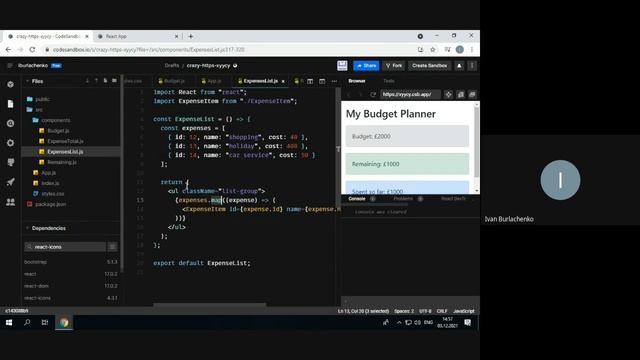Screen dimensions: 640x360
Task: Click the Fork button
Action: [x=393, y=65]
